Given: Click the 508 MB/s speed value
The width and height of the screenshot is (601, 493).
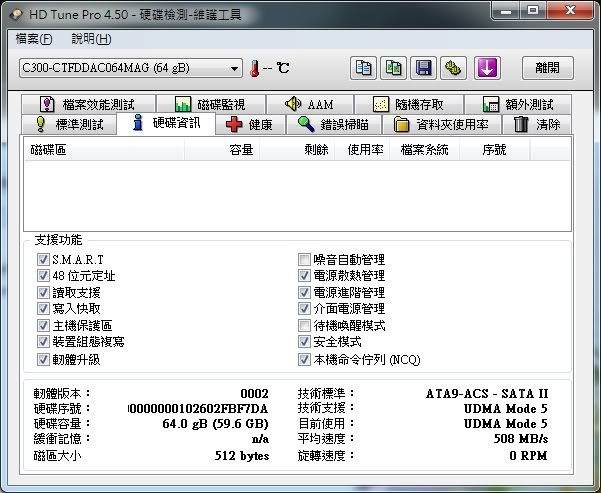Looking at the screenshot, I should click(x=521, y=439).
